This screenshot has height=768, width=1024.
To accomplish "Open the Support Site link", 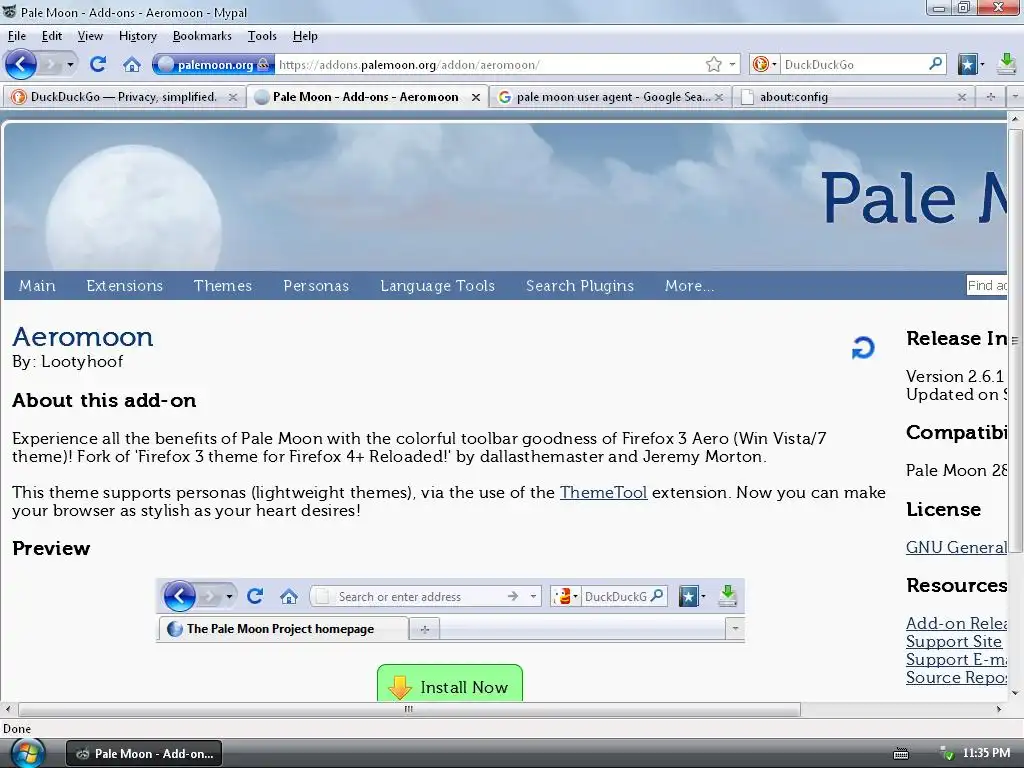I will [x=953, y=641].
